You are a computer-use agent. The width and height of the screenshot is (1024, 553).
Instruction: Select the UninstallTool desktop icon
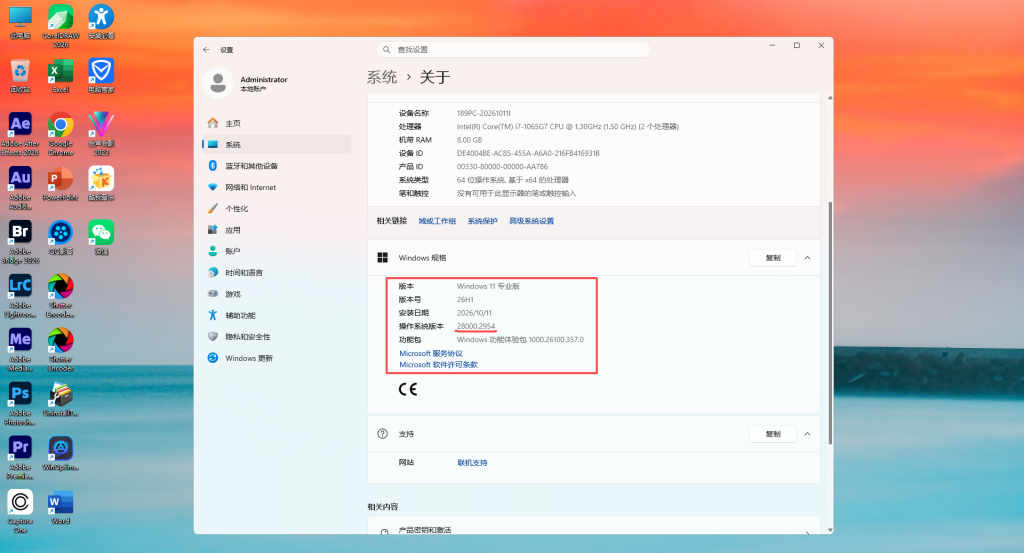click(x=61, y=400)
